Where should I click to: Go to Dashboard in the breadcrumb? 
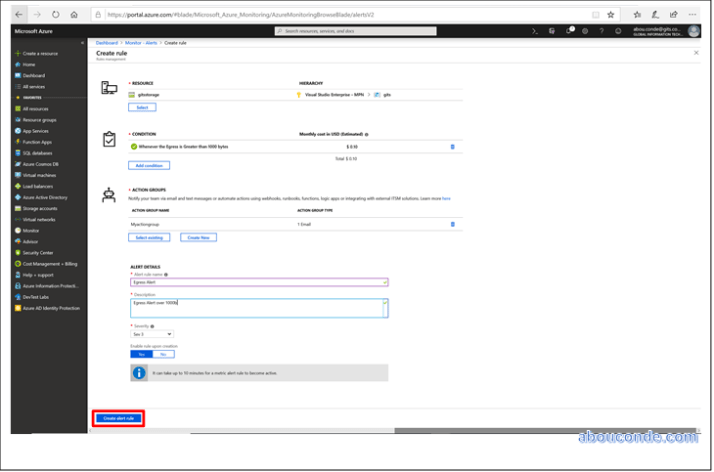tap(107, 44)
